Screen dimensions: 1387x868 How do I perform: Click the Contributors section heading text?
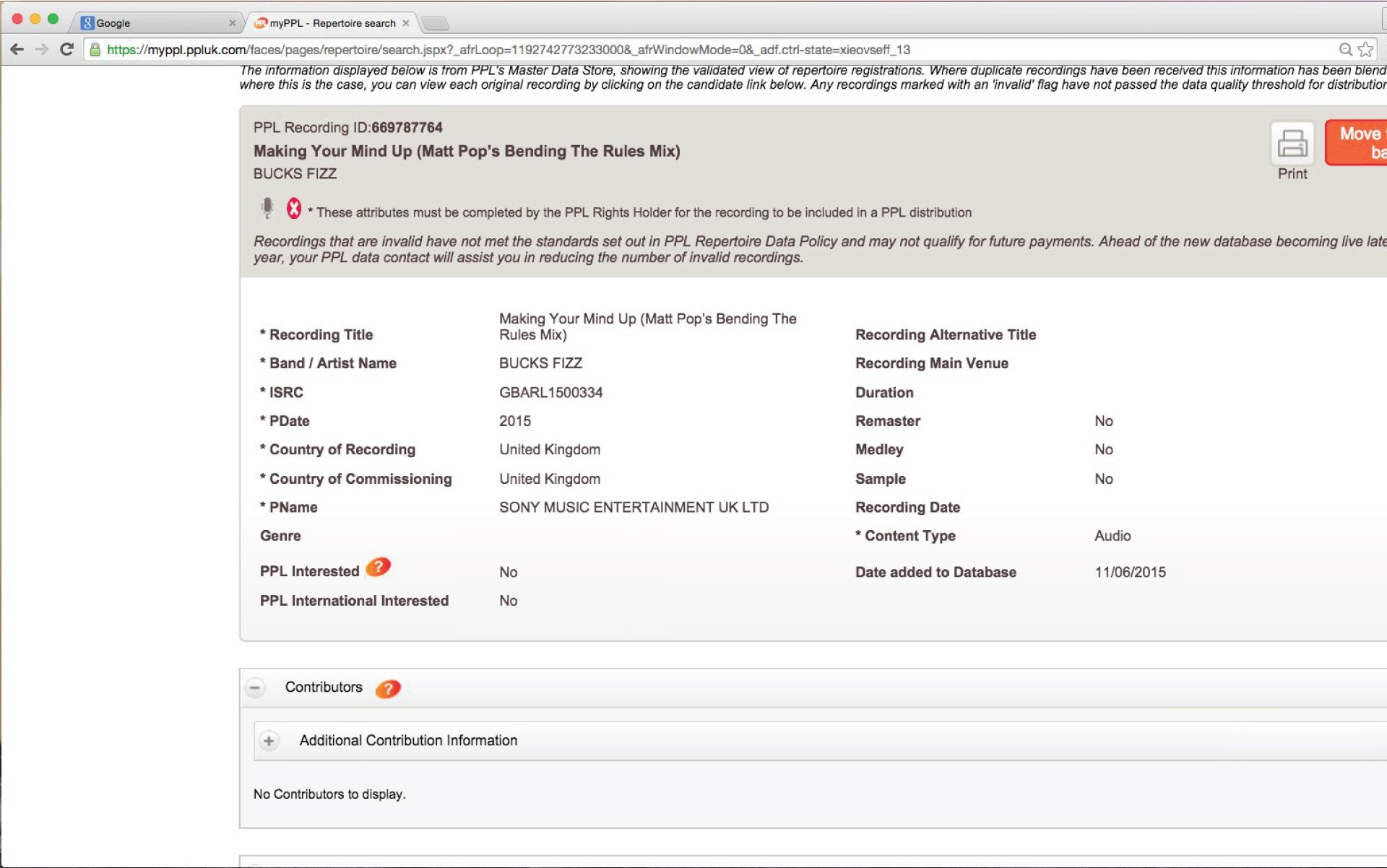pyautogui.click(x=324, y=687)
